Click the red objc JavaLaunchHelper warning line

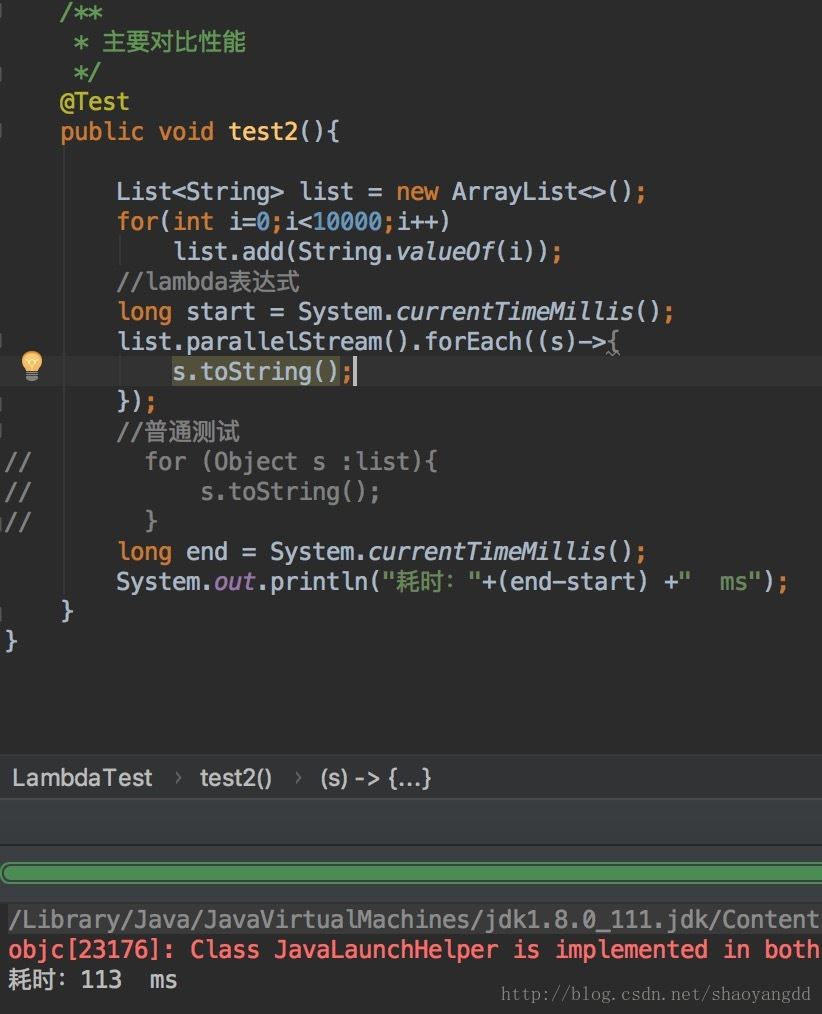[x=415, y=949]
